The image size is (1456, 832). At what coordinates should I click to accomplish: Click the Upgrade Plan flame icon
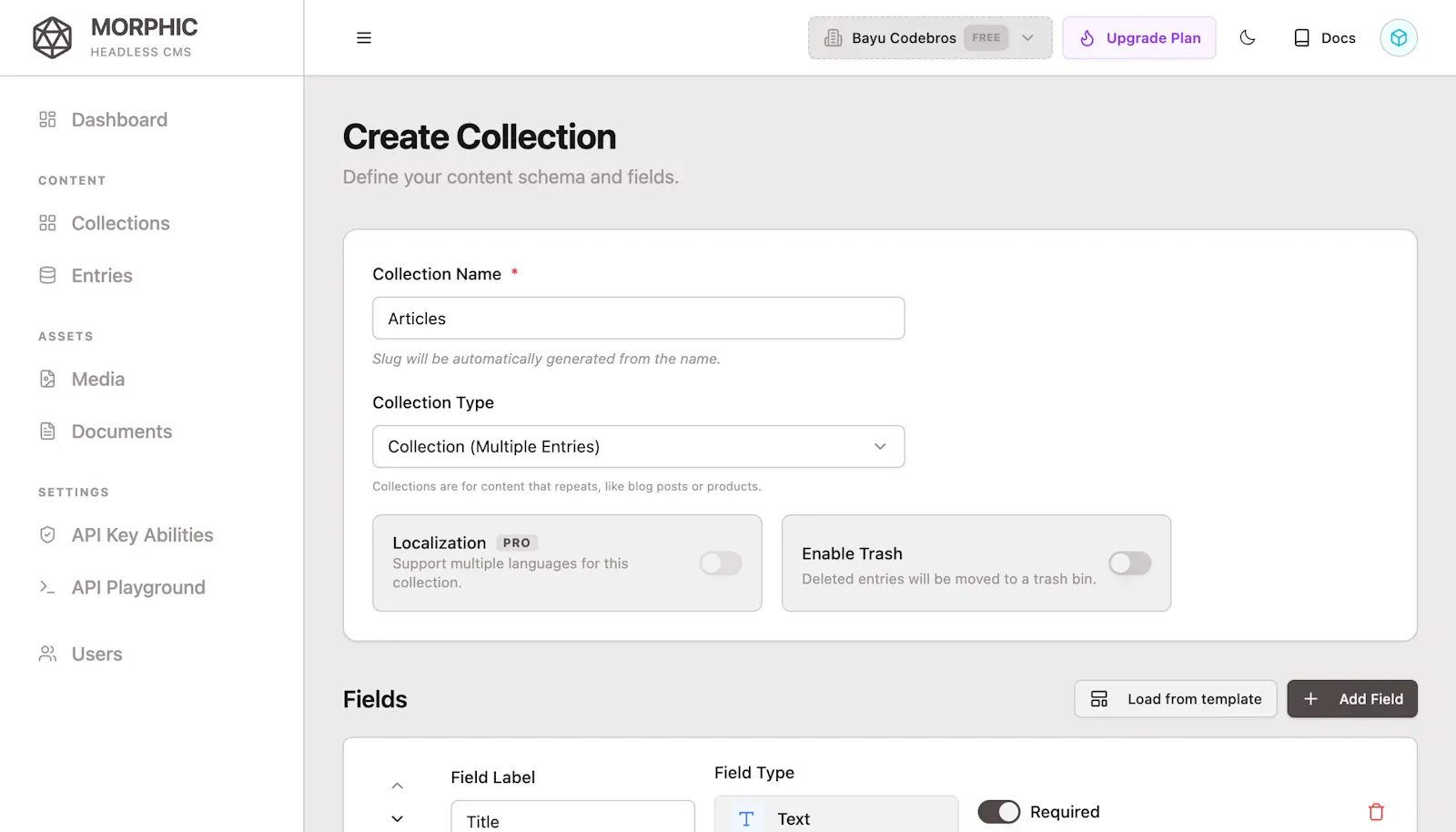pyautogui.click(x=1087, y=37)
